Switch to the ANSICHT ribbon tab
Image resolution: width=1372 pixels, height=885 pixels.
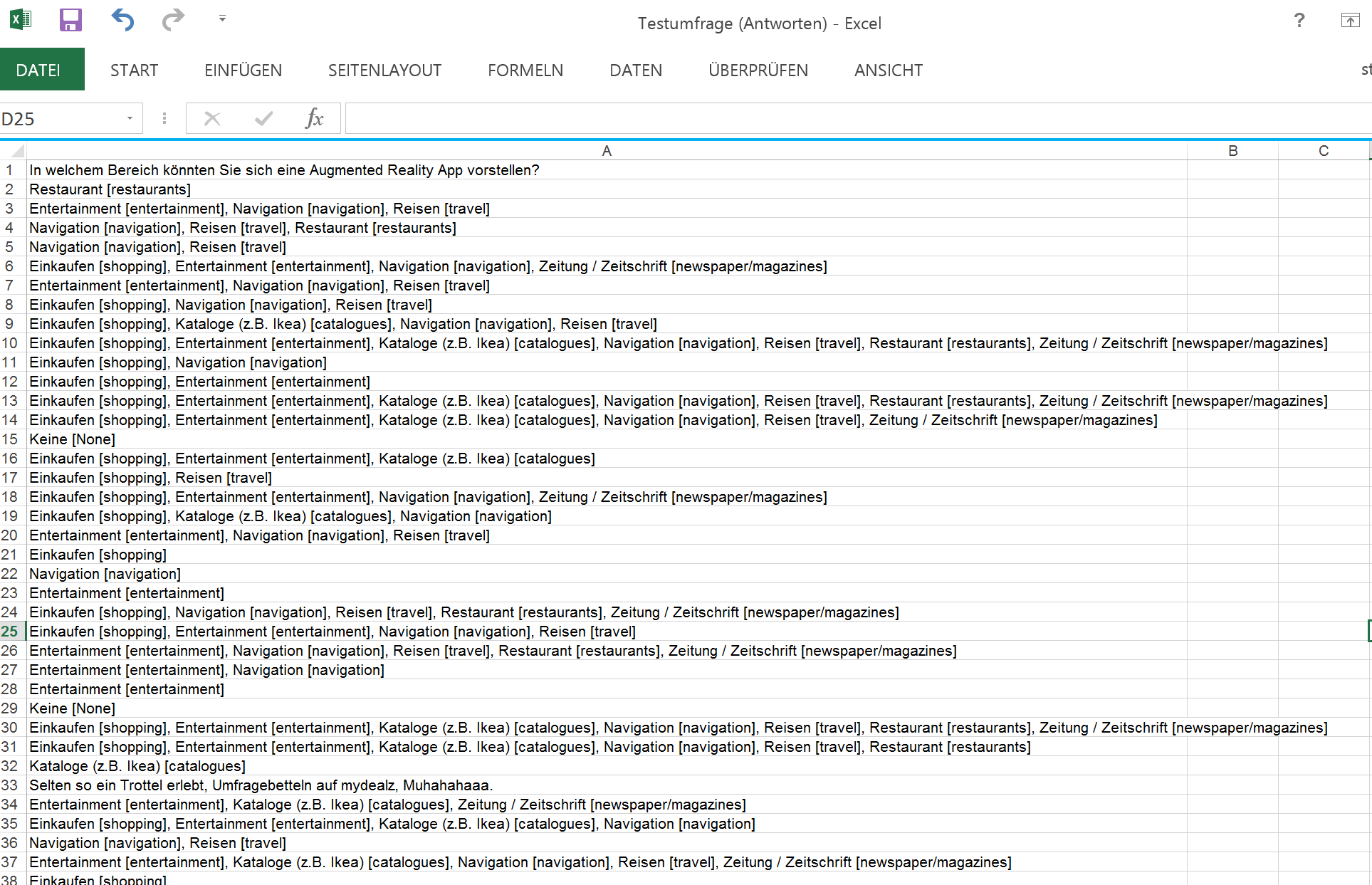point(889,70)
